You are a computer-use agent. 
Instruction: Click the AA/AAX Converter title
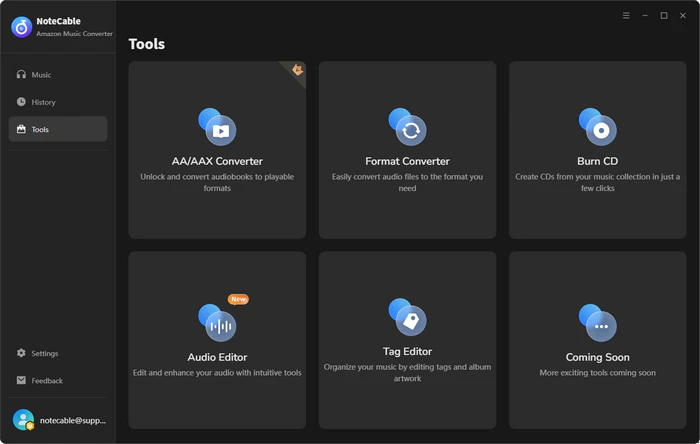(217, 161)
